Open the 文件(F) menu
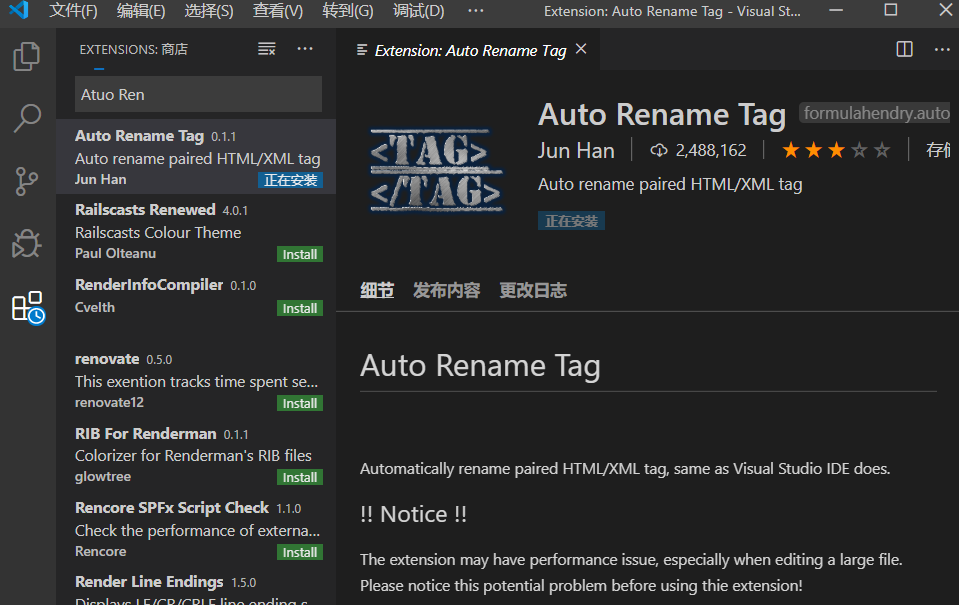 coord(73,11)
